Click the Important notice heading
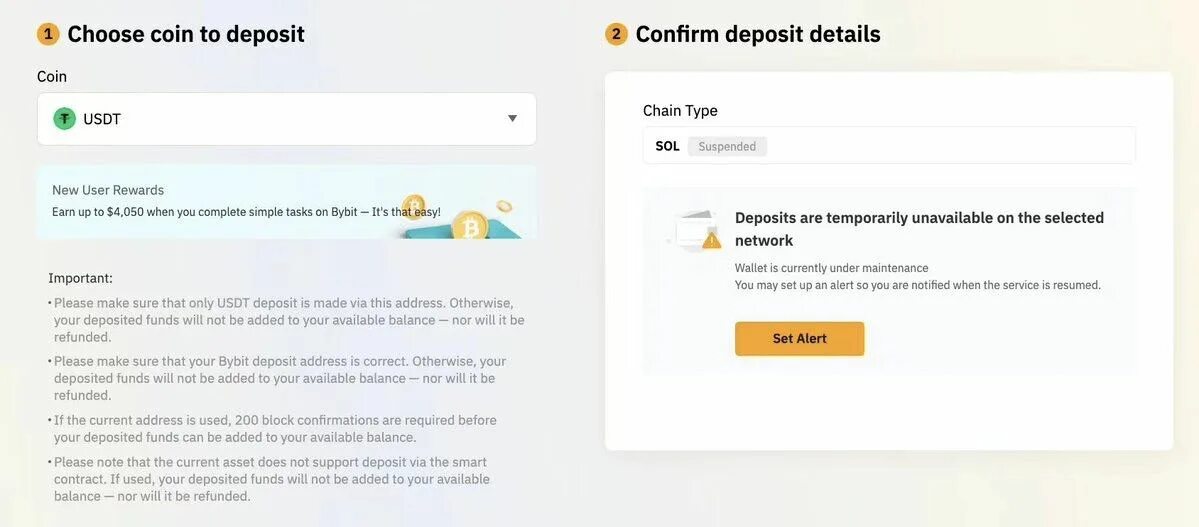1199x527 pixels. point(80,278)
